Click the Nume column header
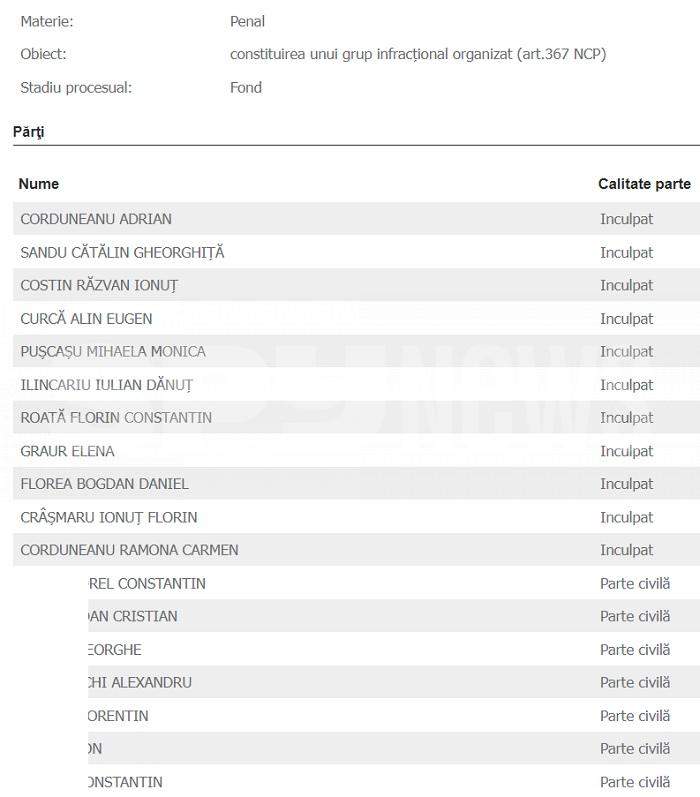Screen dimensions: 700x797 [x=39, y=184]
